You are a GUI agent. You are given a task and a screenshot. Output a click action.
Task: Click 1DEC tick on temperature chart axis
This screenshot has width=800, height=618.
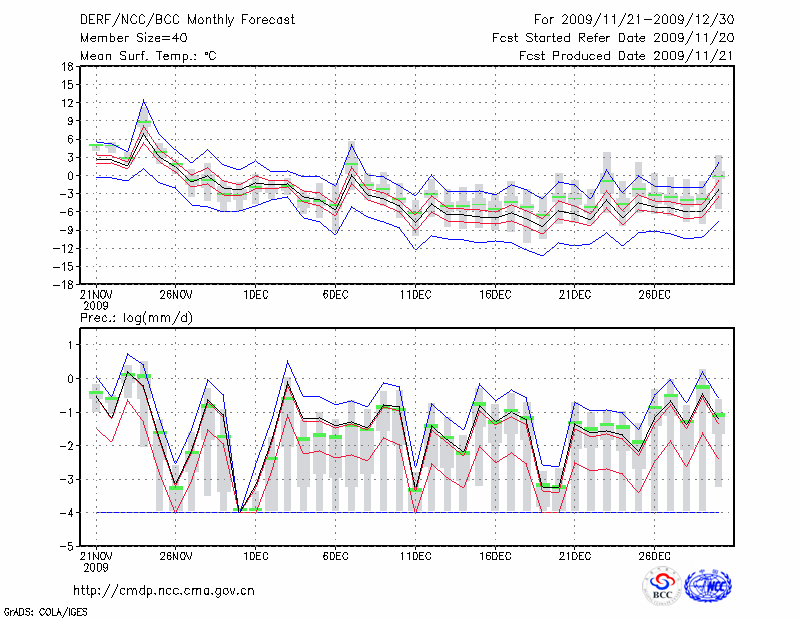point(255,295)
